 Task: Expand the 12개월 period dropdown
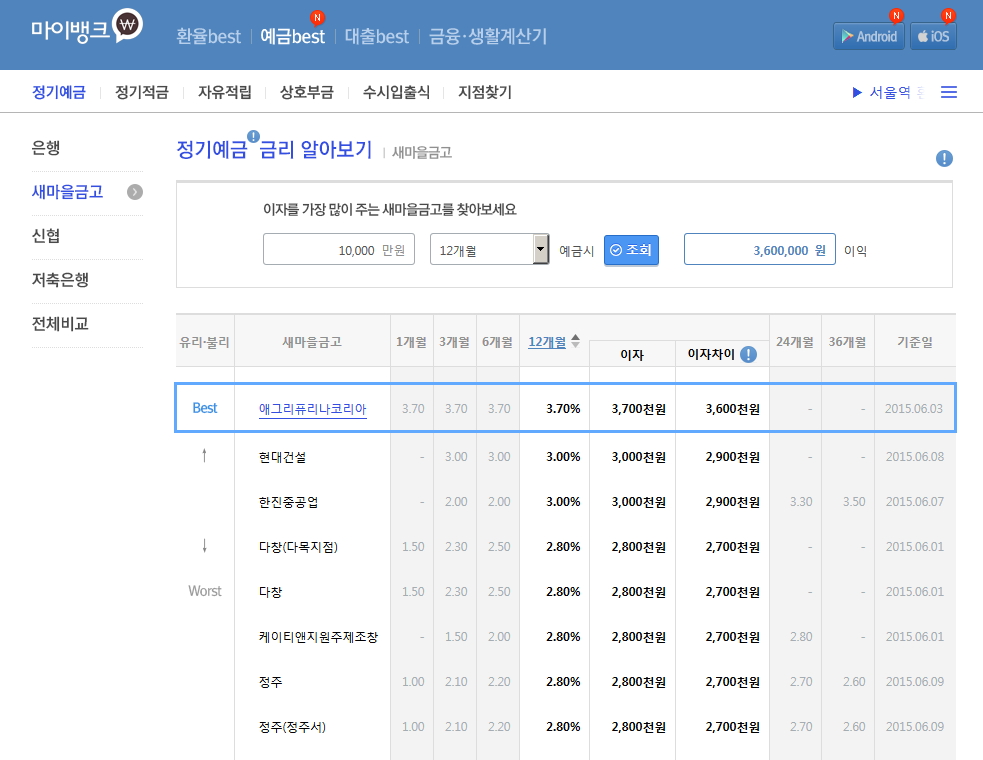541,250
